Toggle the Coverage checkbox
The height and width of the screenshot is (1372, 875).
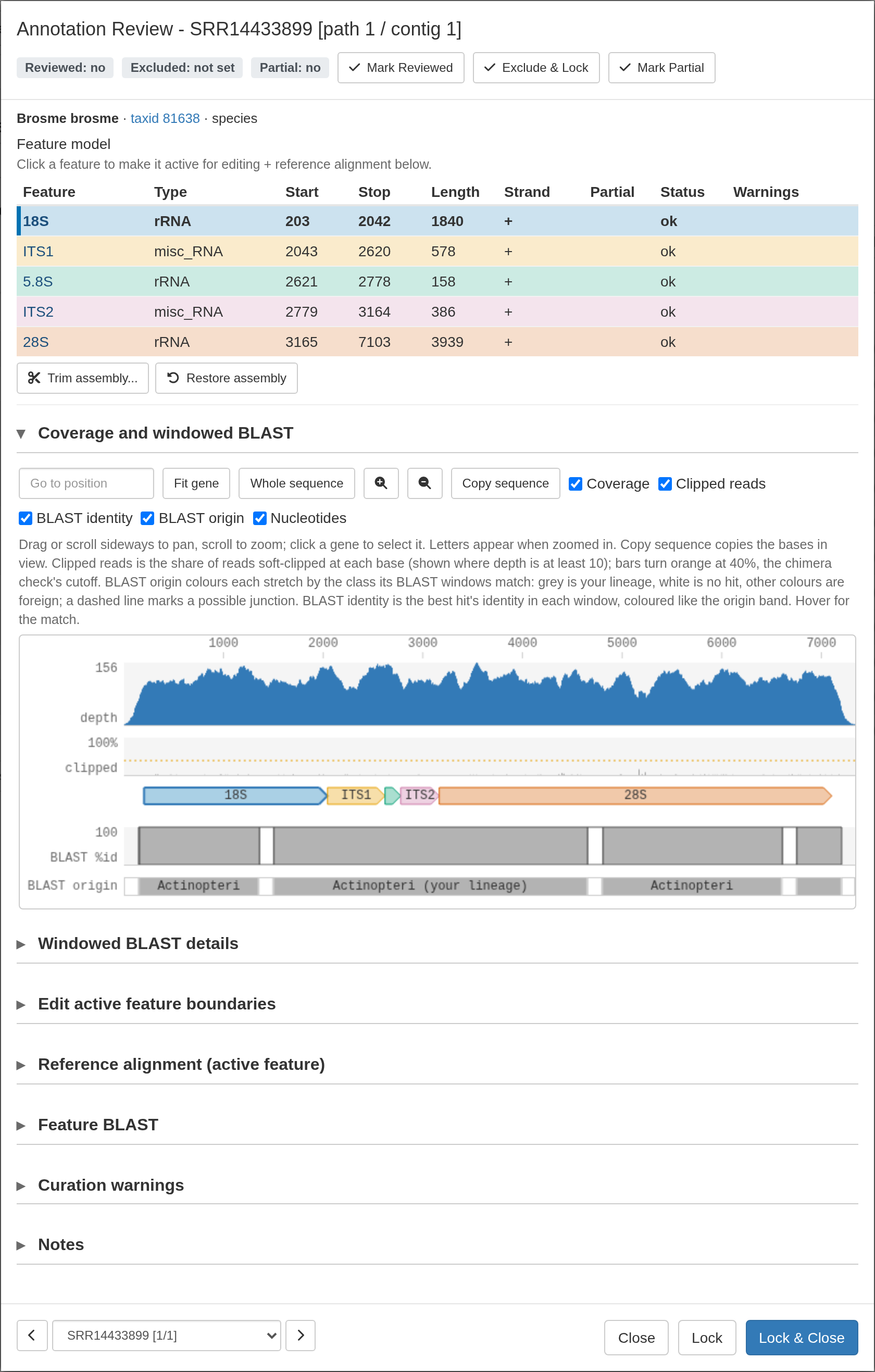point(576,484)
